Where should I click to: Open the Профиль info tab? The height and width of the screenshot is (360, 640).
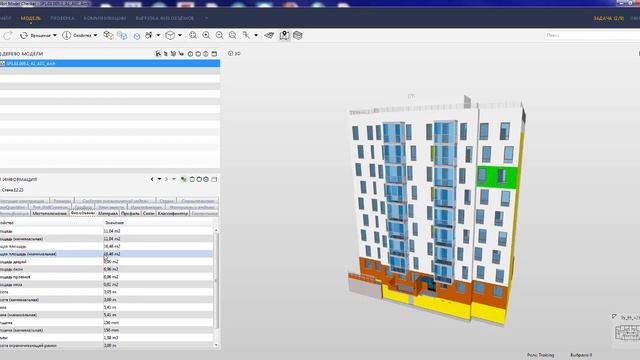pyautogui.click(x=130, y=213)
